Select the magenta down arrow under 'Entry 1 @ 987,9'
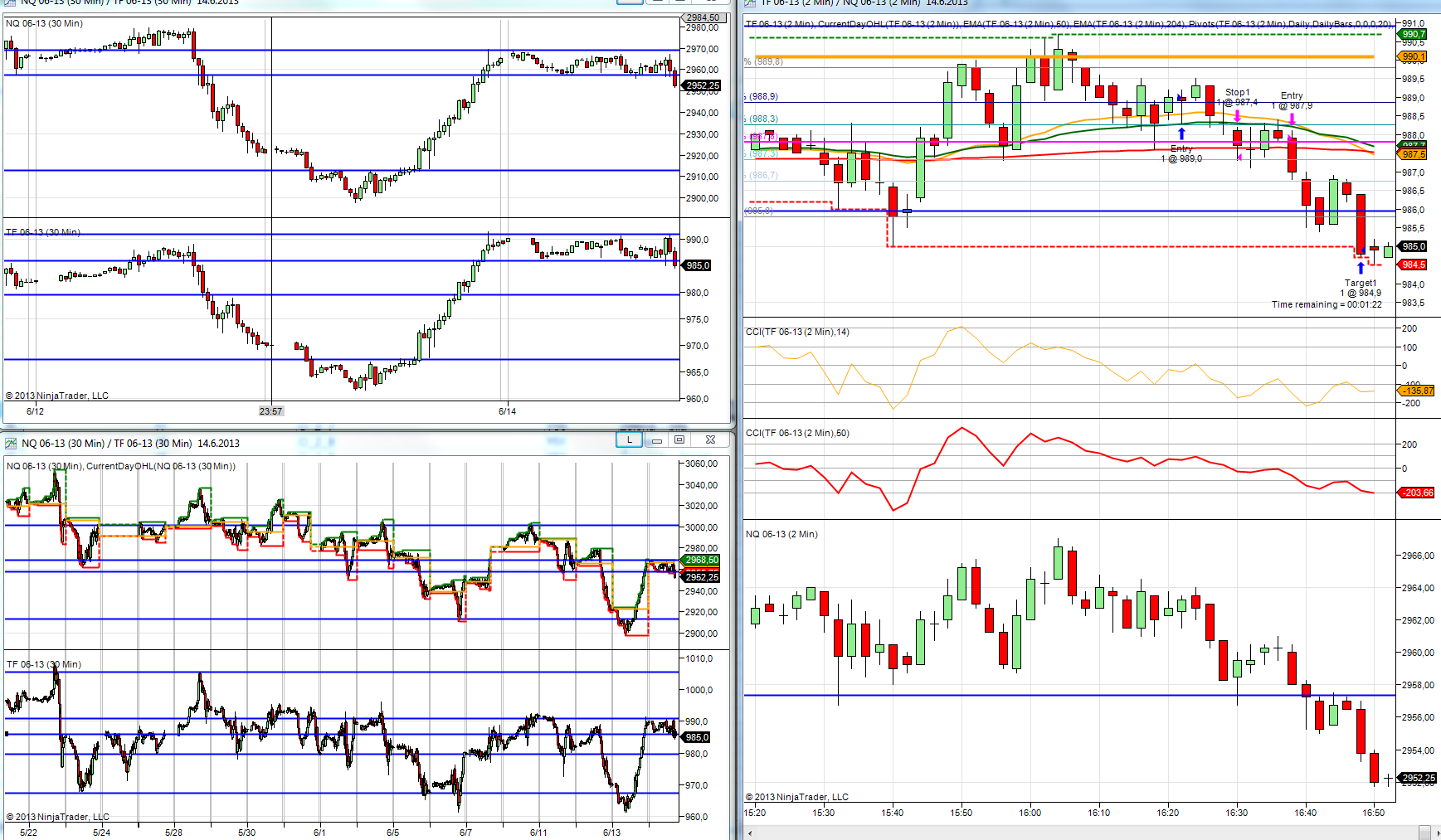Image resolution: width=1441 pixels, height=840 pixels. click(x=1292, y=119)
